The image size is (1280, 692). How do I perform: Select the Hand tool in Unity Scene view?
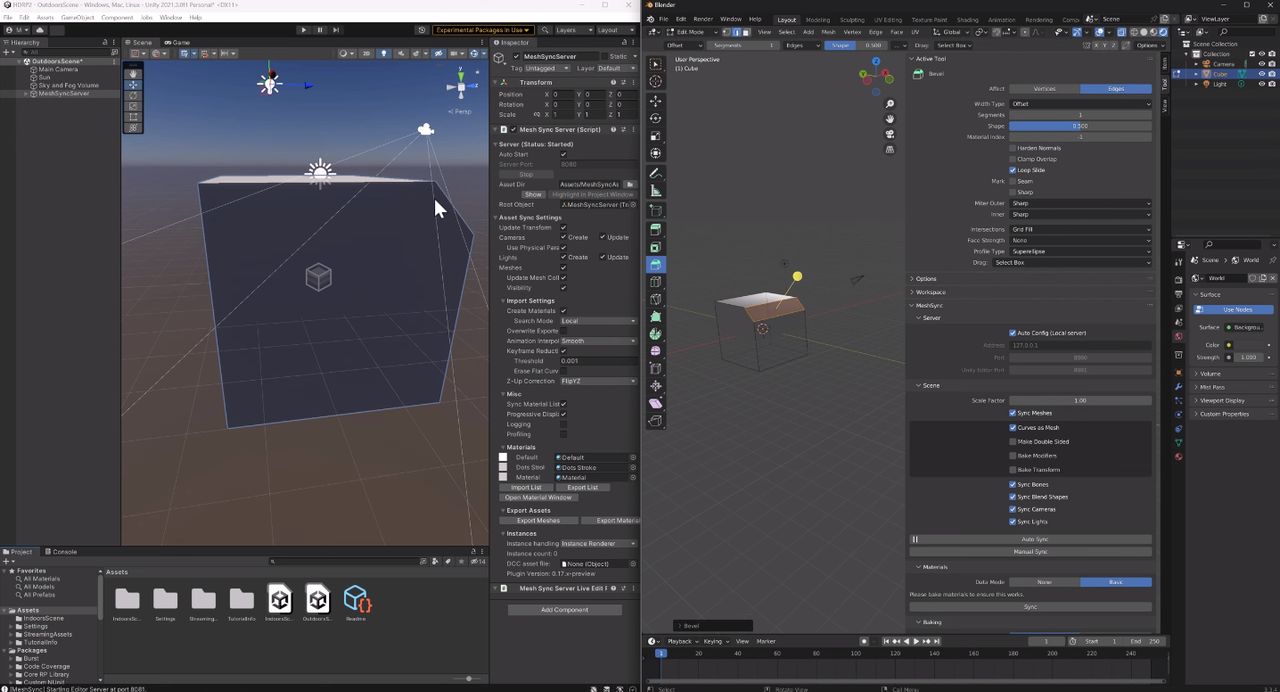133,74
